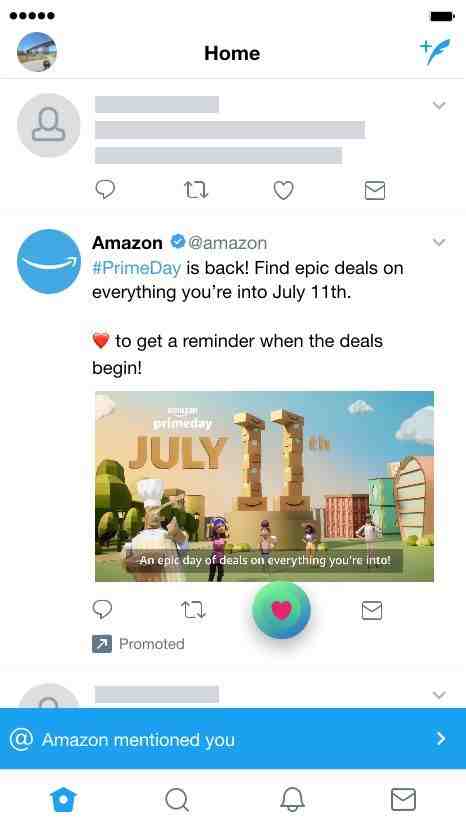Go to the Home tab birdhouse icon
This screenshot has width=466, height=832.
tap(64, 799)
